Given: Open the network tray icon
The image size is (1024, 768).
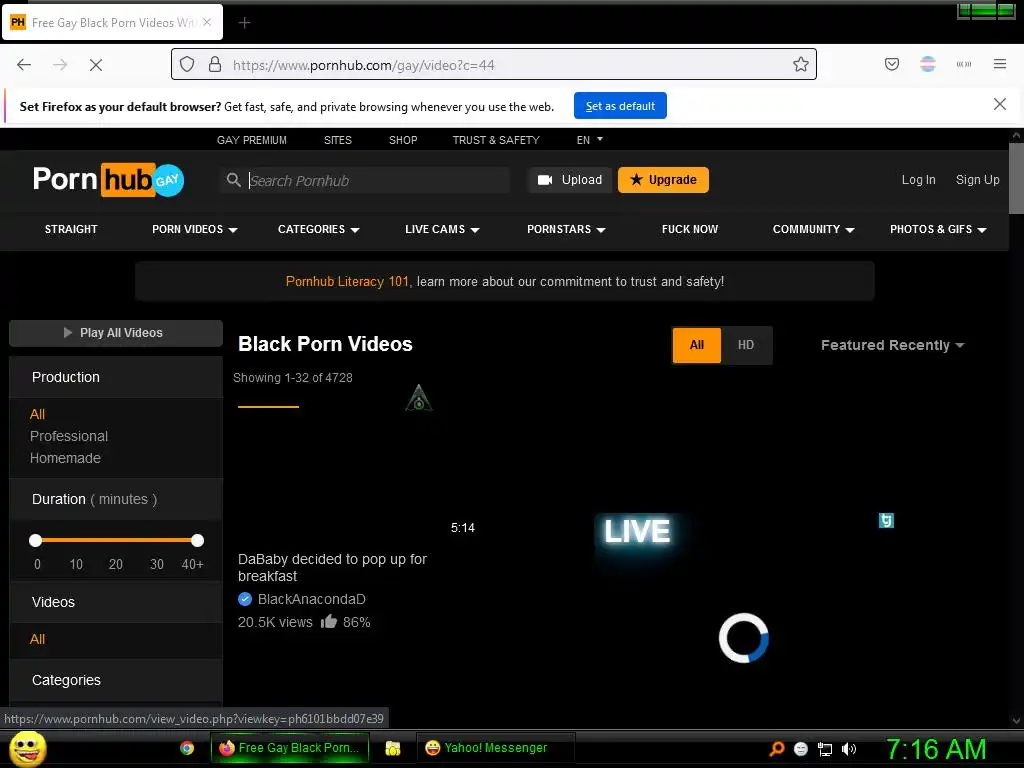Looking at the screenshot, I should pos(825,749).
